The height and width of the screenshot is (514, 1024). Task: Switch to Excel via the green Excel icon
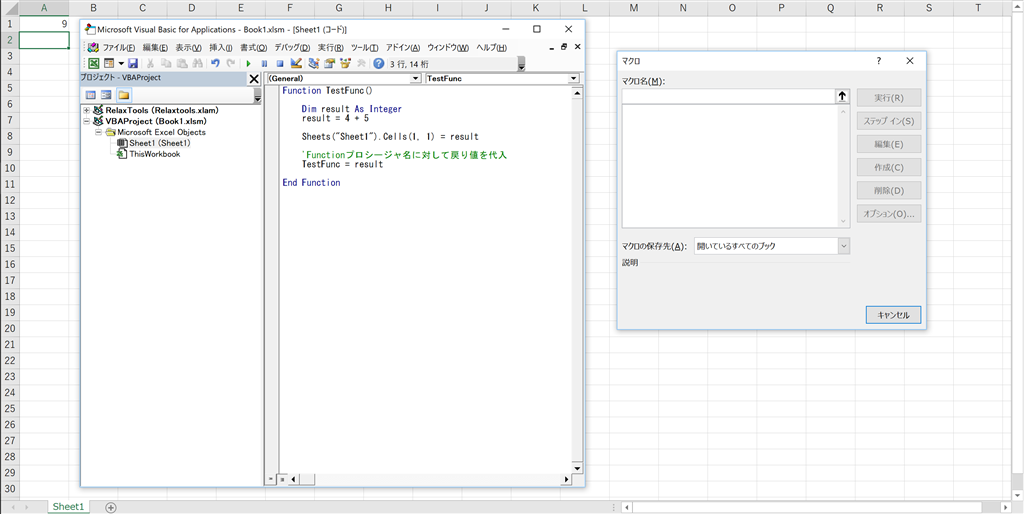(x=93, y=63)
